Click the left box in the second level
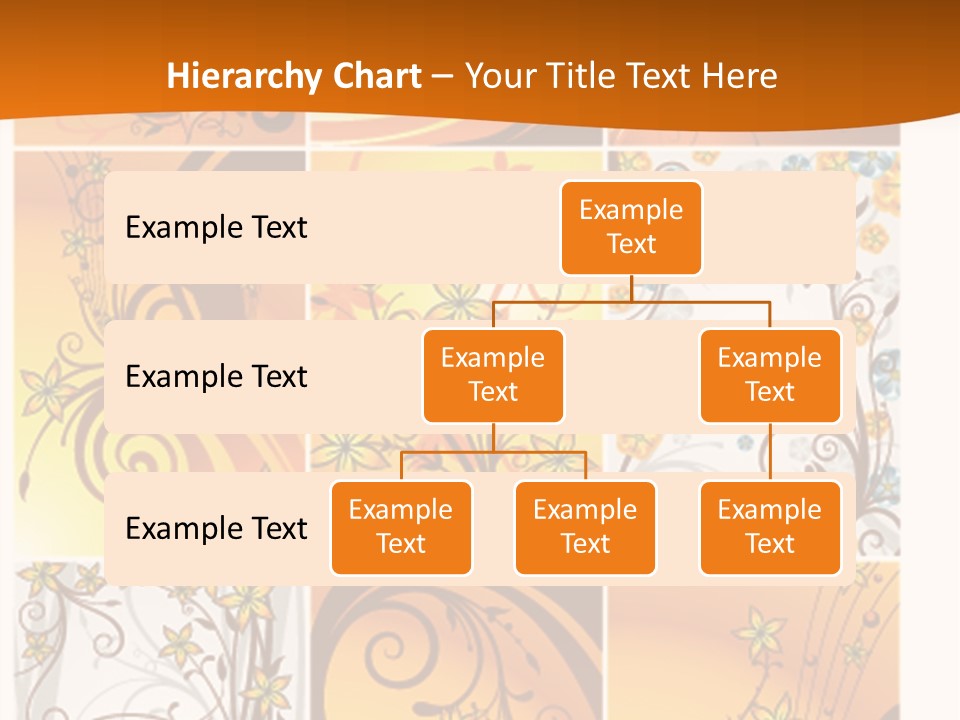The width and height of the screenshot is (960, 720). [493, 375]
